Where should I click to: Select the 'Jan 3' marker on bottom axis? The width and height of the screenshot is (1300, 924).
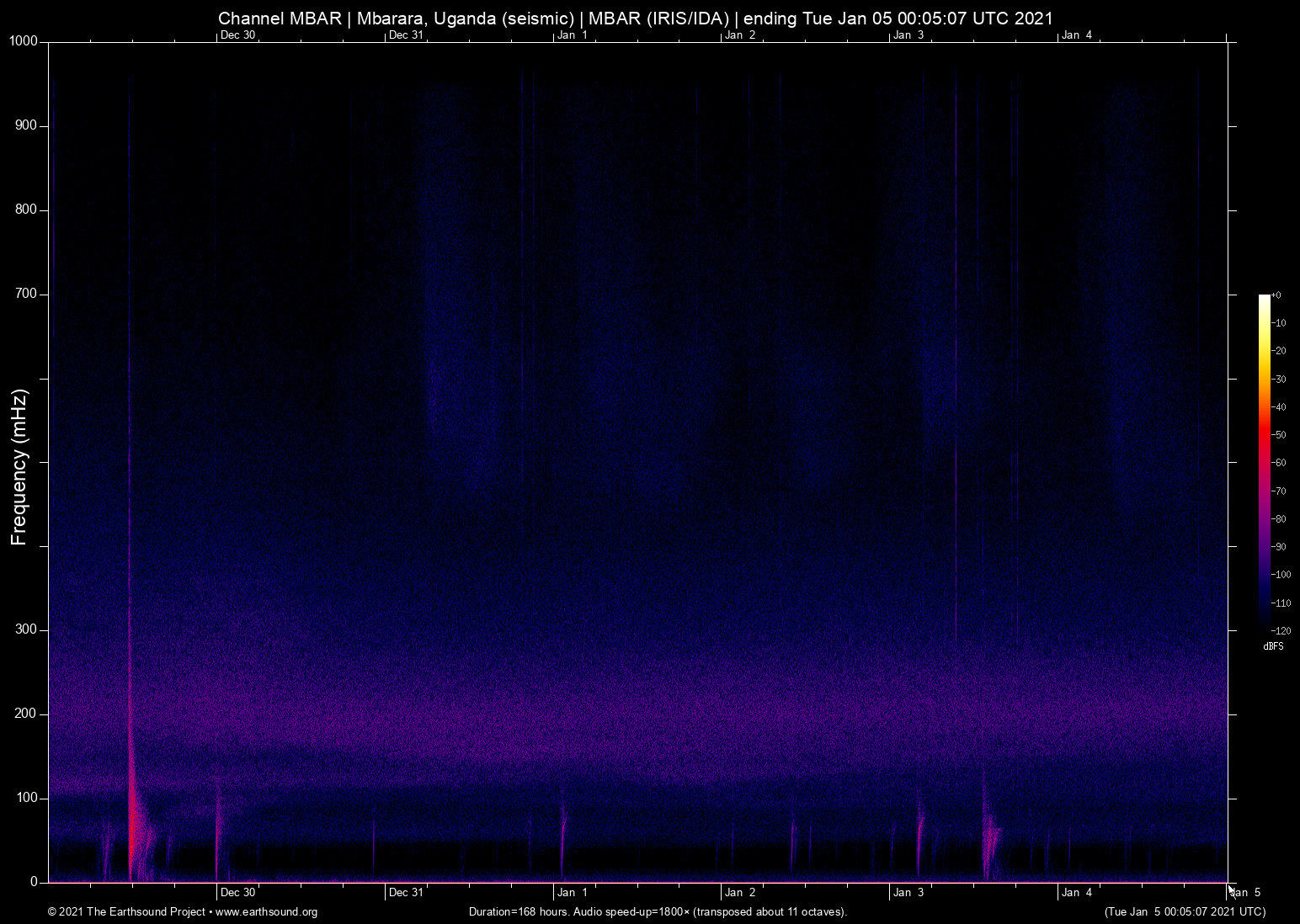coord(908,893)
